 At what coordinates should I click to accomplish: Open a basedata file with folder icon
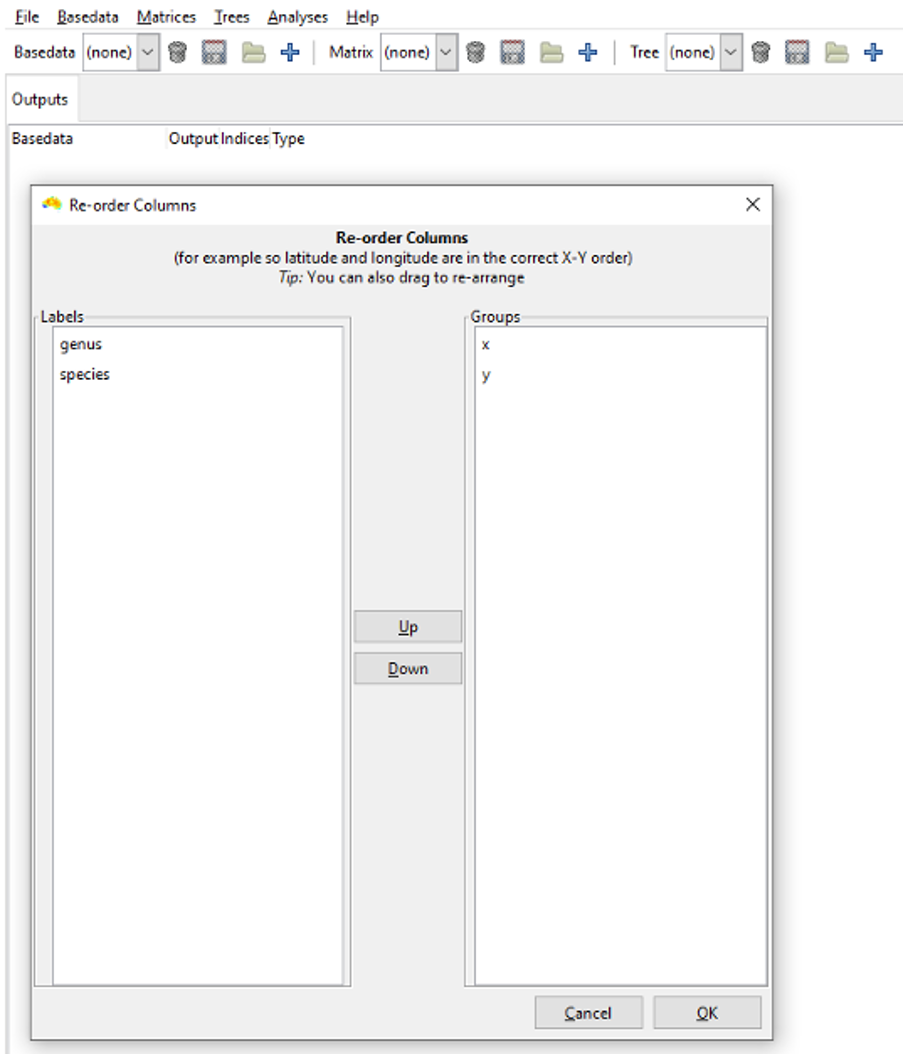pyautogui.click(x=253, y=52)
